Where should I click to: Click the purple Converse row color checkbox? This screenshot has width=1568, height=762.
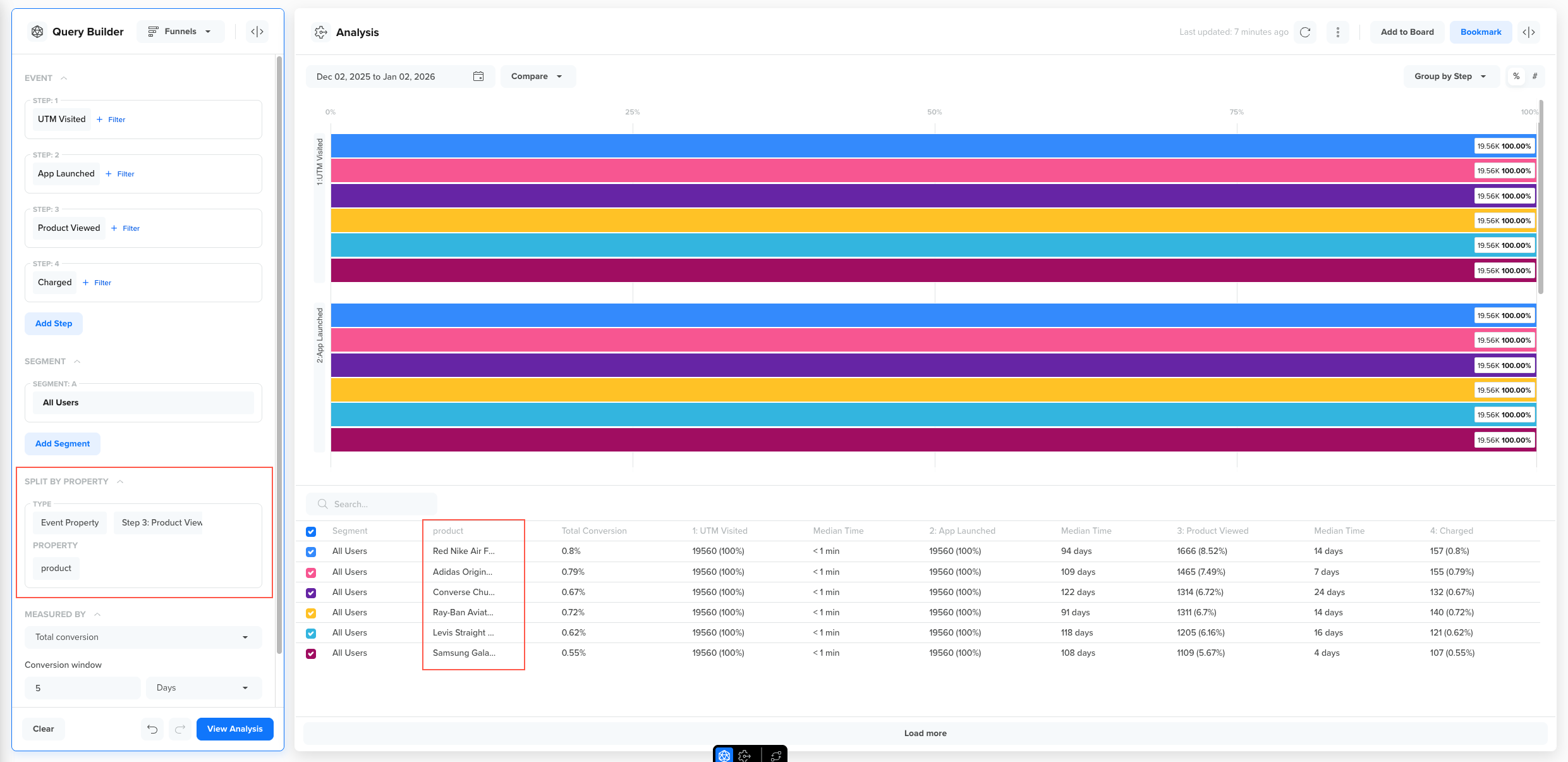311,593
